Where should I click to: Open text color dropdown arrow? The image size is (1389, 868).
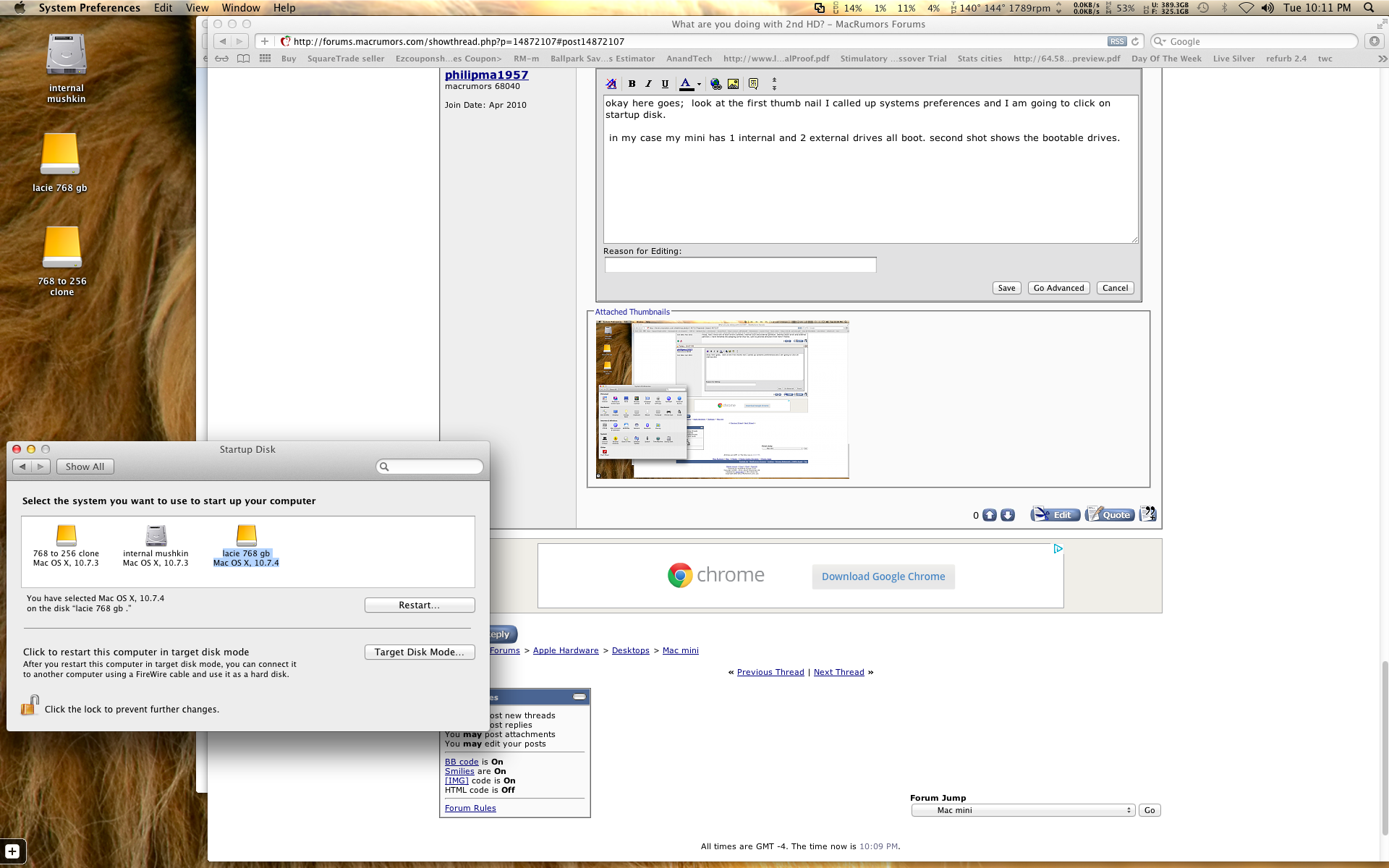click(699, 85)
